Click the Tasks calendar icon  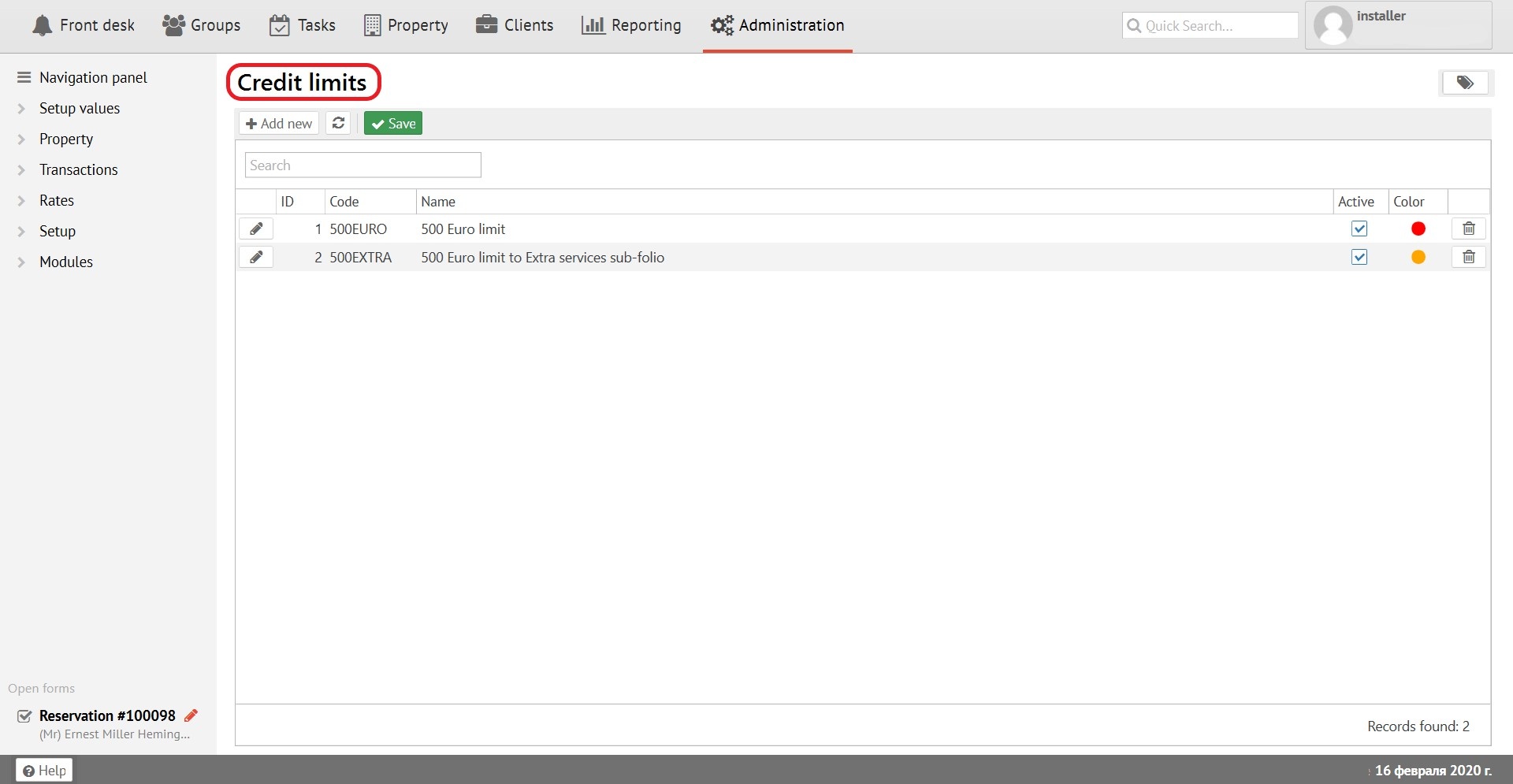(279, 25)
